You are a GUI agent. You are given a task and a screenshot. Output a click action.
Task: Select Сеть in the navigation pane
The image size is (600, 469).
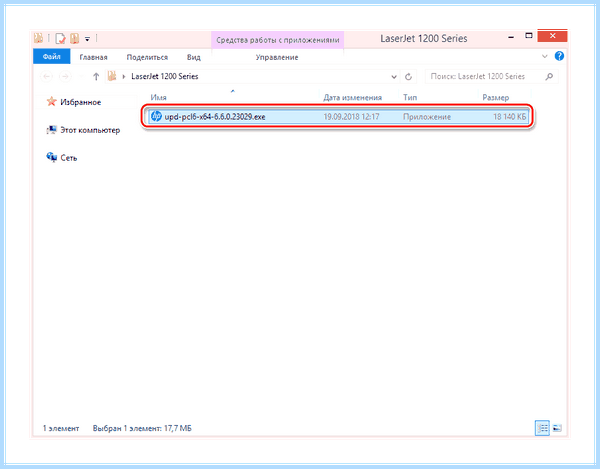click(x=68, y=158)
